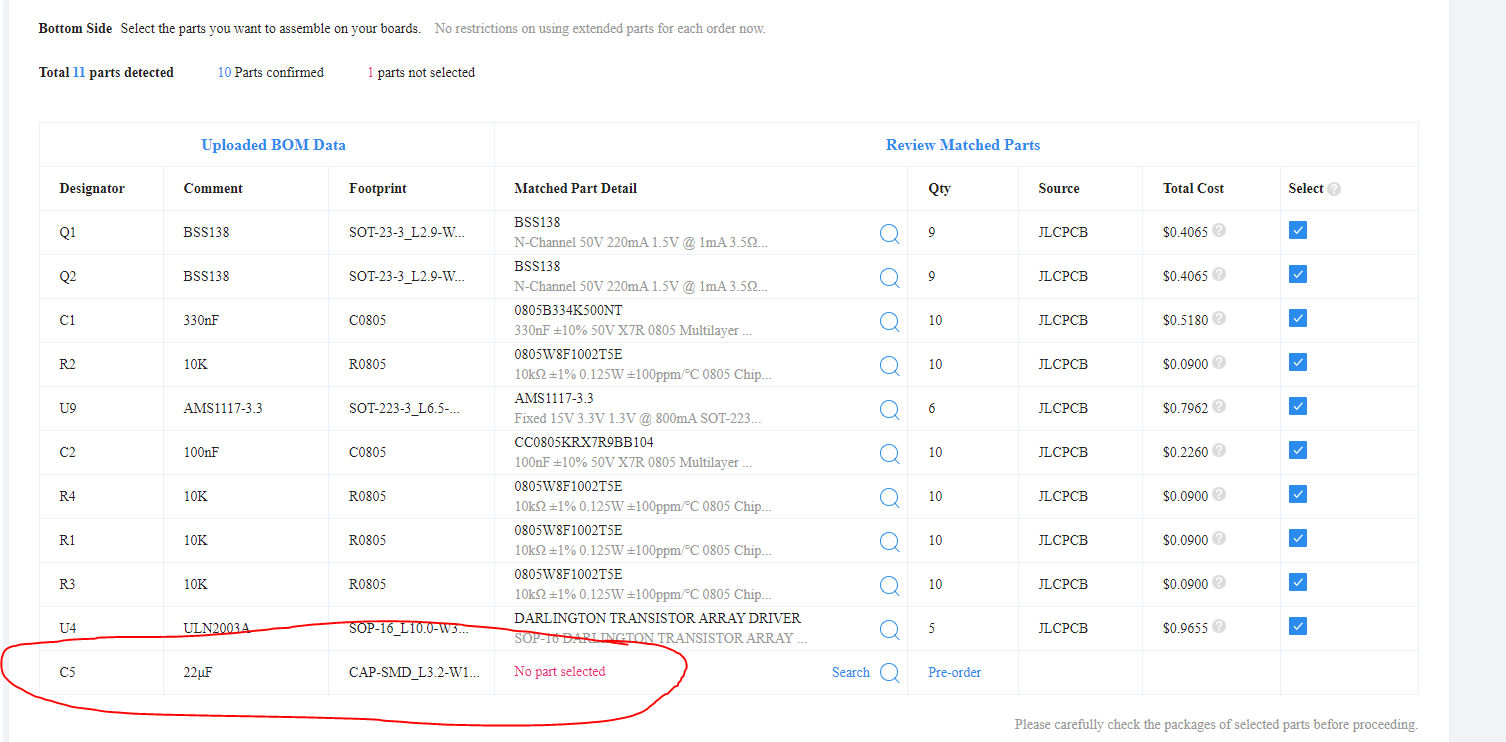Image resolution: width=1506 pixels, height=742 pixels.
Task: Click the help icon next to Q1 total cost
Action: [x=1219, y=230]
